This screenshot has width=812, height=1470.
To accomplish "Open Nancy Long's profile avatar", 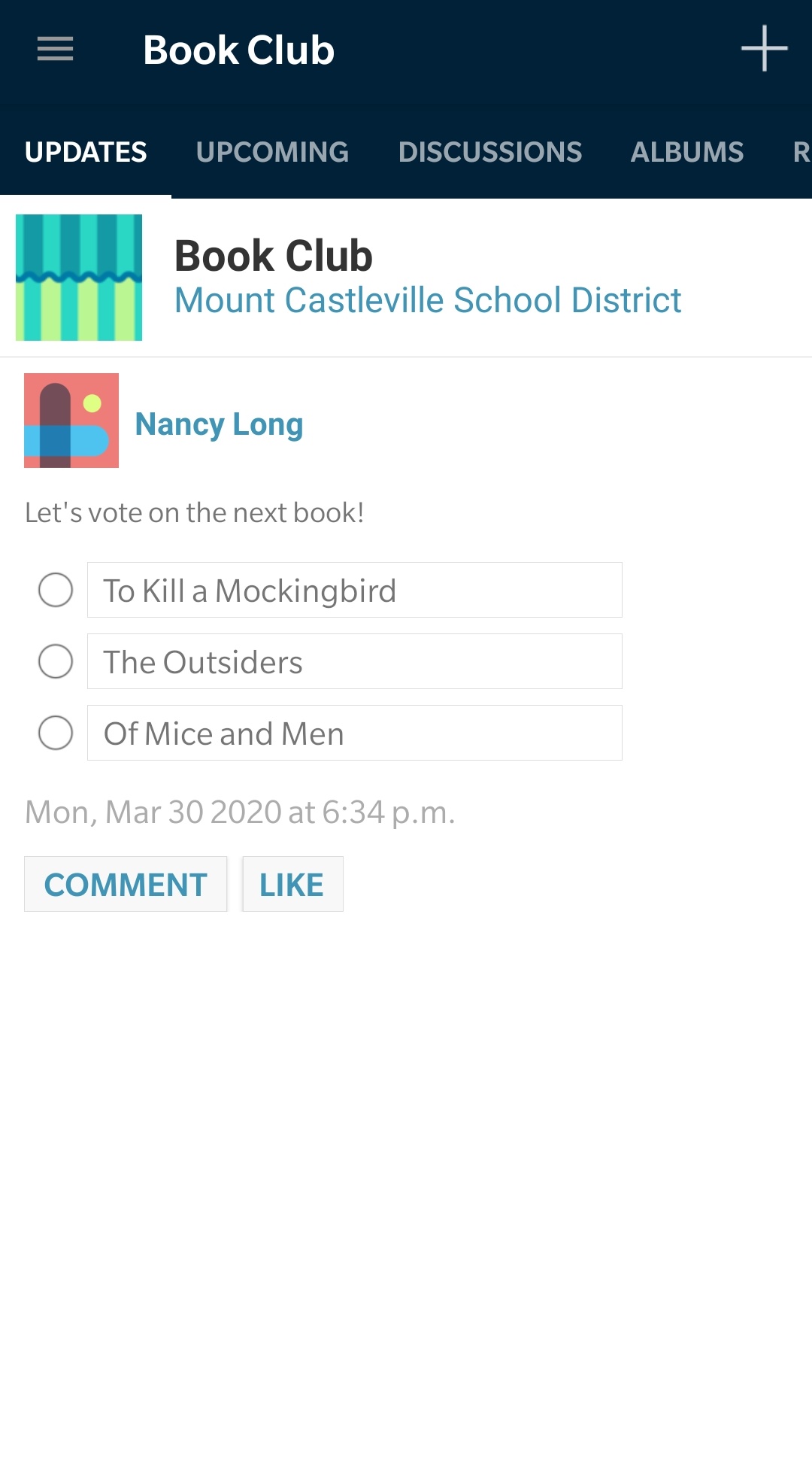I will coord(71,421).
